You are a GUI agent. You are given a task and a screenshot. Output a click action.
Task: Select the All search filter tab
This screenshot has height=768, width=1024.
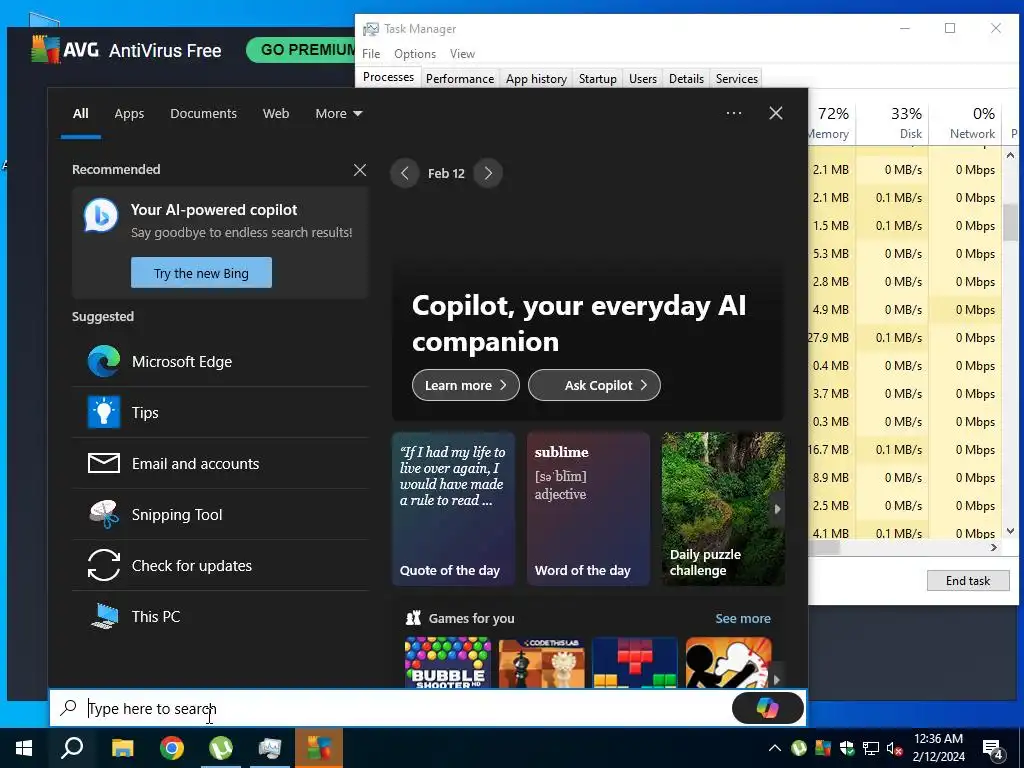pyautogui.click(x=80, y=114)
